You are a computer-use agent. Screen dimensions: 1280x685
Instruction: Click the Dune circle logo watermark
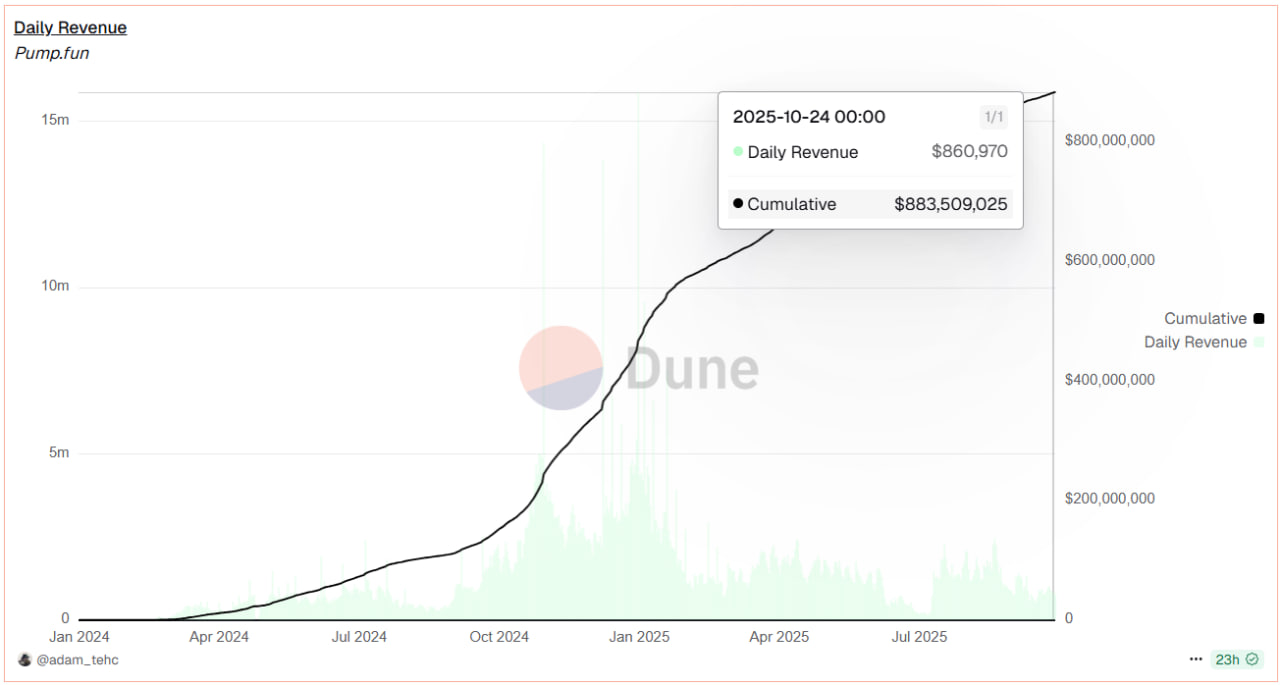pos(561,368)
